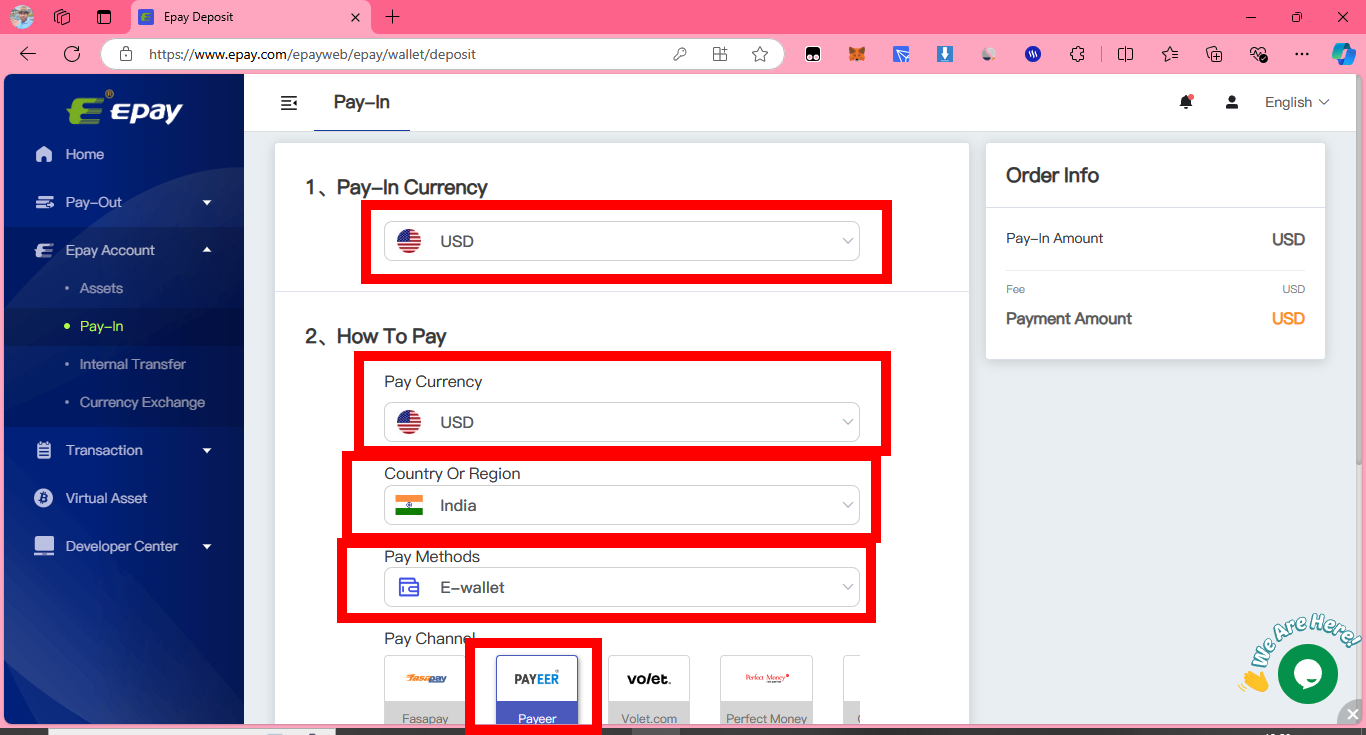Choose Volet.com pay channel
The image size is (1366, 735).
click(649, 690)
